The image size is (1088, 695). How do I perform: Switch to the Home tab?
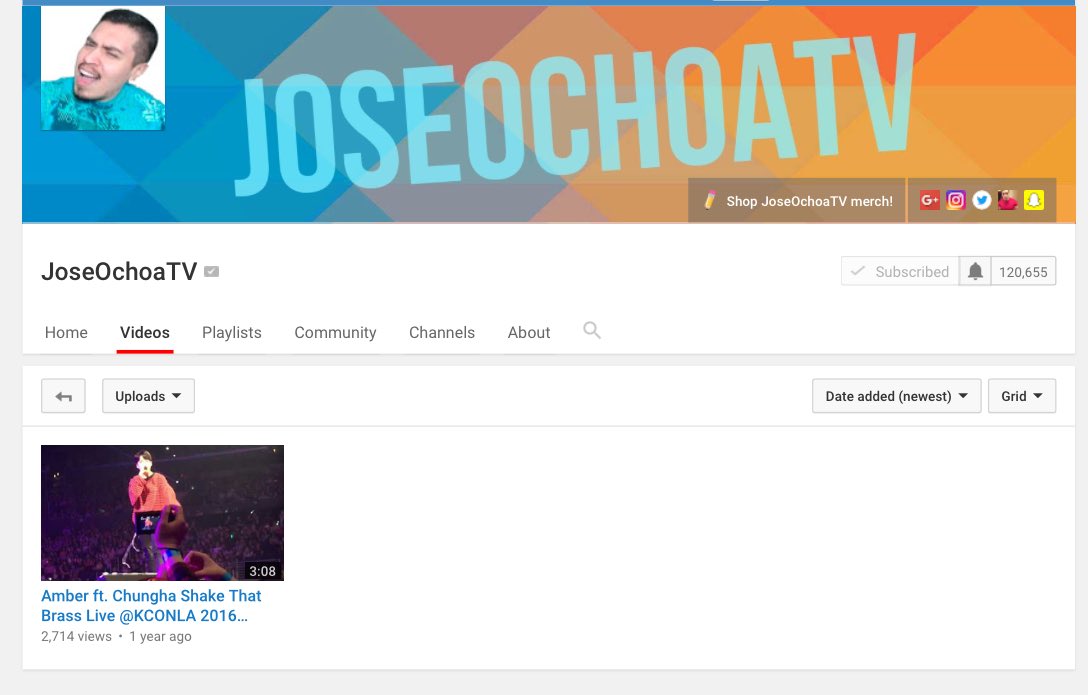coord(66,332)
